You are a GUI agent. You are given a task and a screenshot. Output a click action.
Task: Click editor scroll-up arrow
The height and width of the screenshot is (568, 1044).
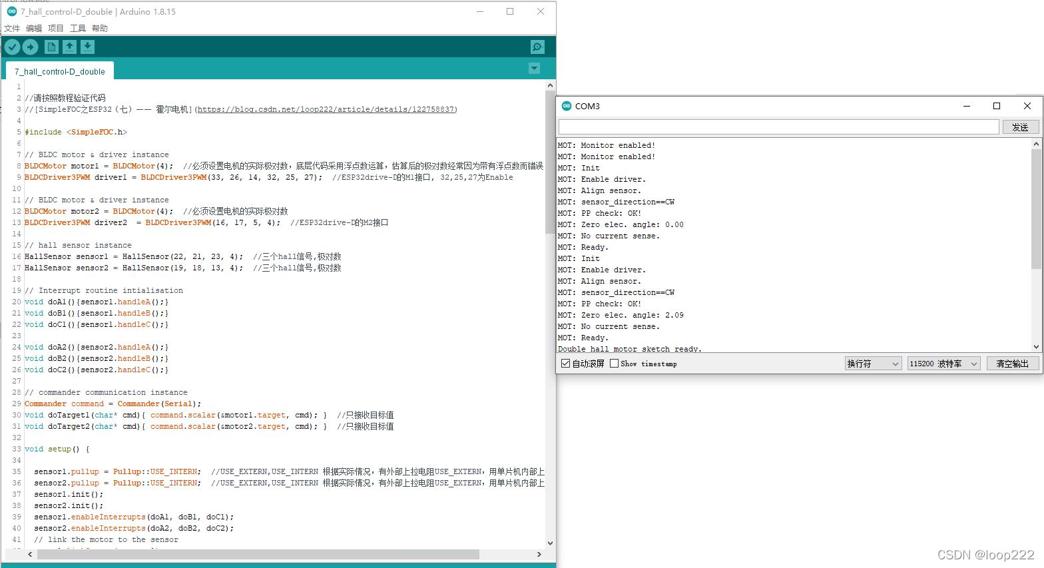tap(550, 85)
